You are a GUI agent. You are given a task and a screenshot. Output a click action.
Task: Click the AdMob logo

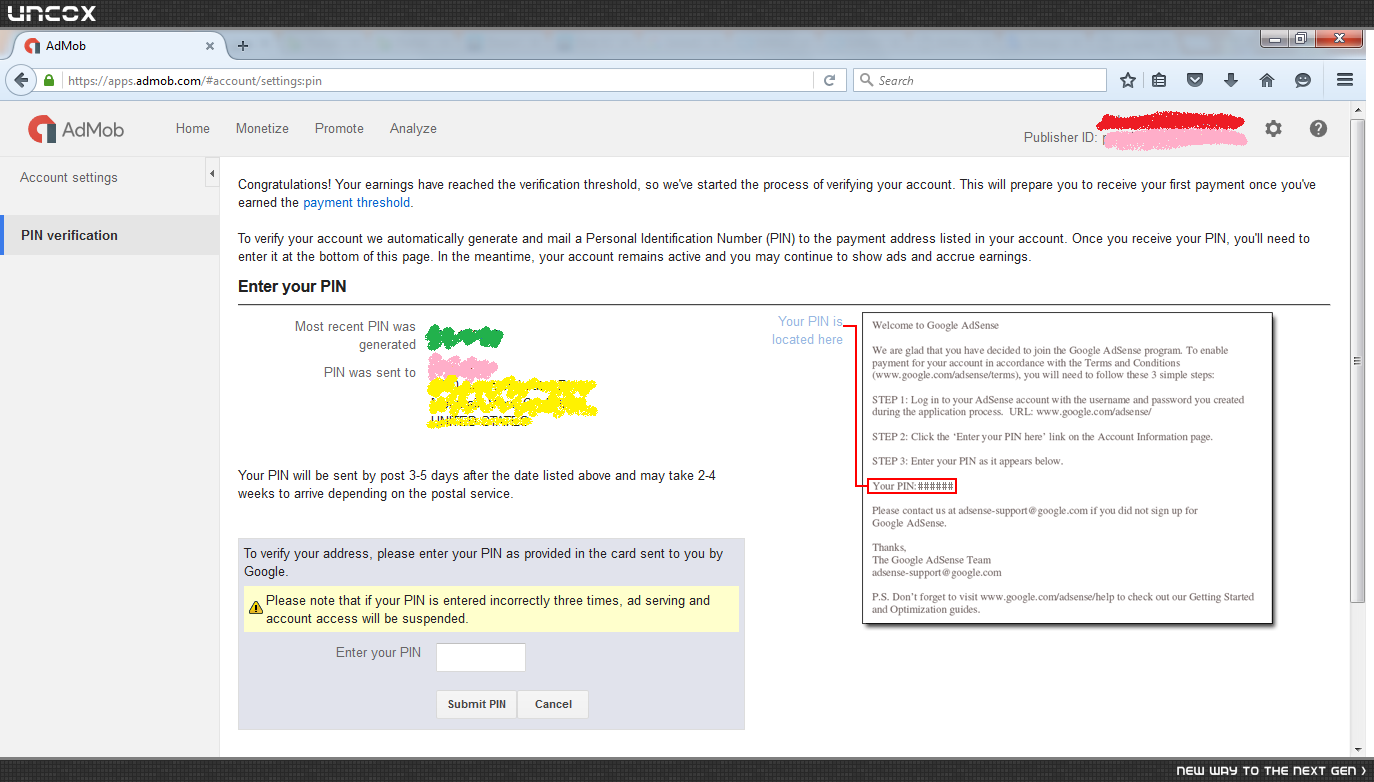(x=76, y=129)
